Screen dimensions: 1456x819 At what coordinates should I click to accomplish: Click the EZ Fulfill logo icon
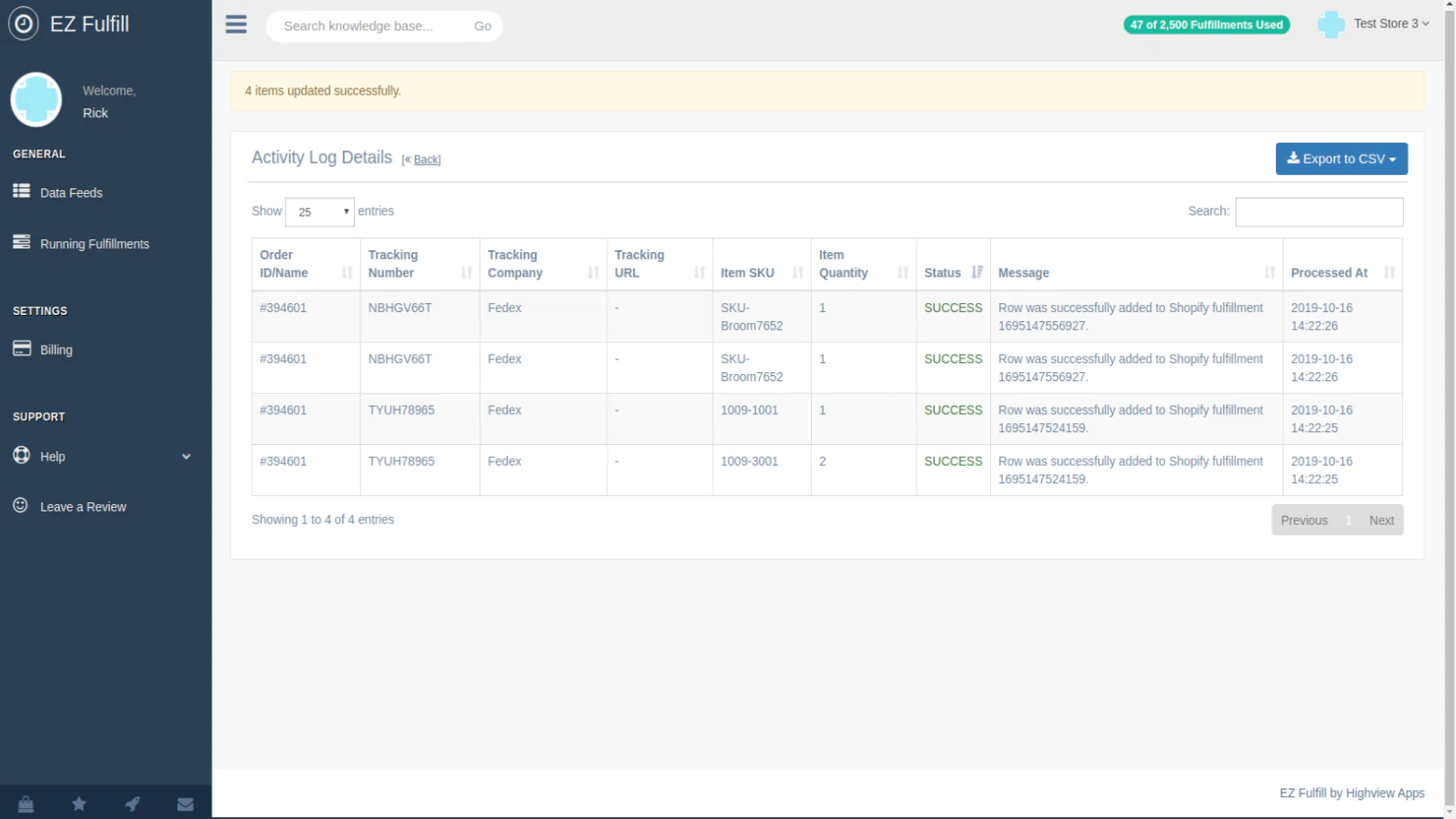pyautogui.click(x=24, y=24)
